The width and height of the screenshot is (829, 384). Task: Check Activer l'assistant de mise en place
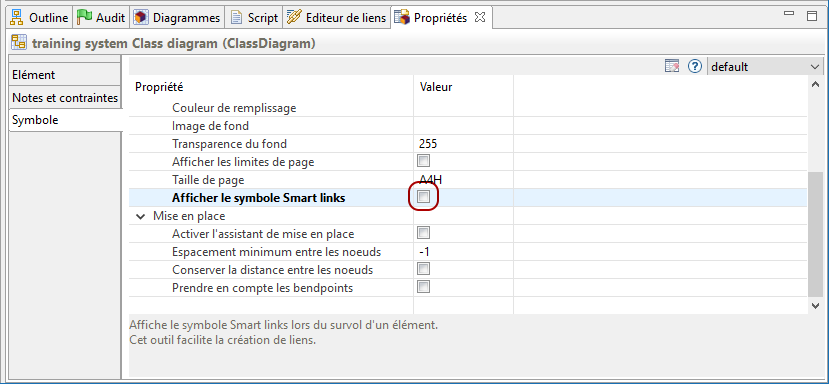[x=423, y=233]
